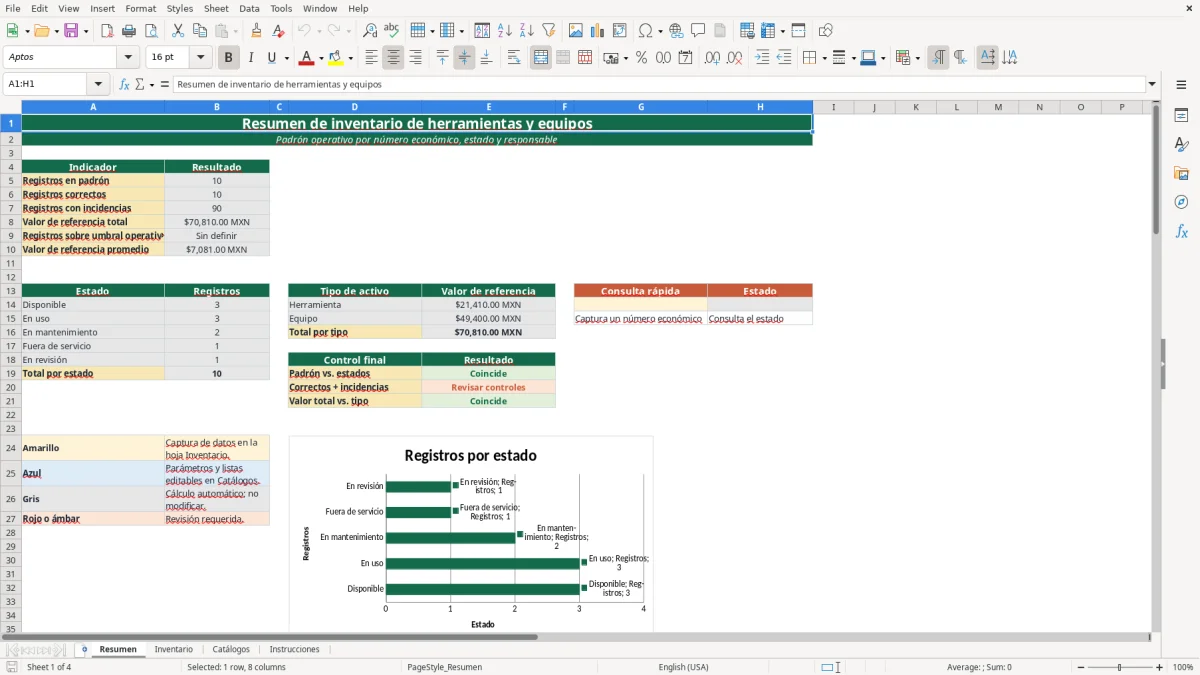Click the Copy icon

click(x=200, y=31)
